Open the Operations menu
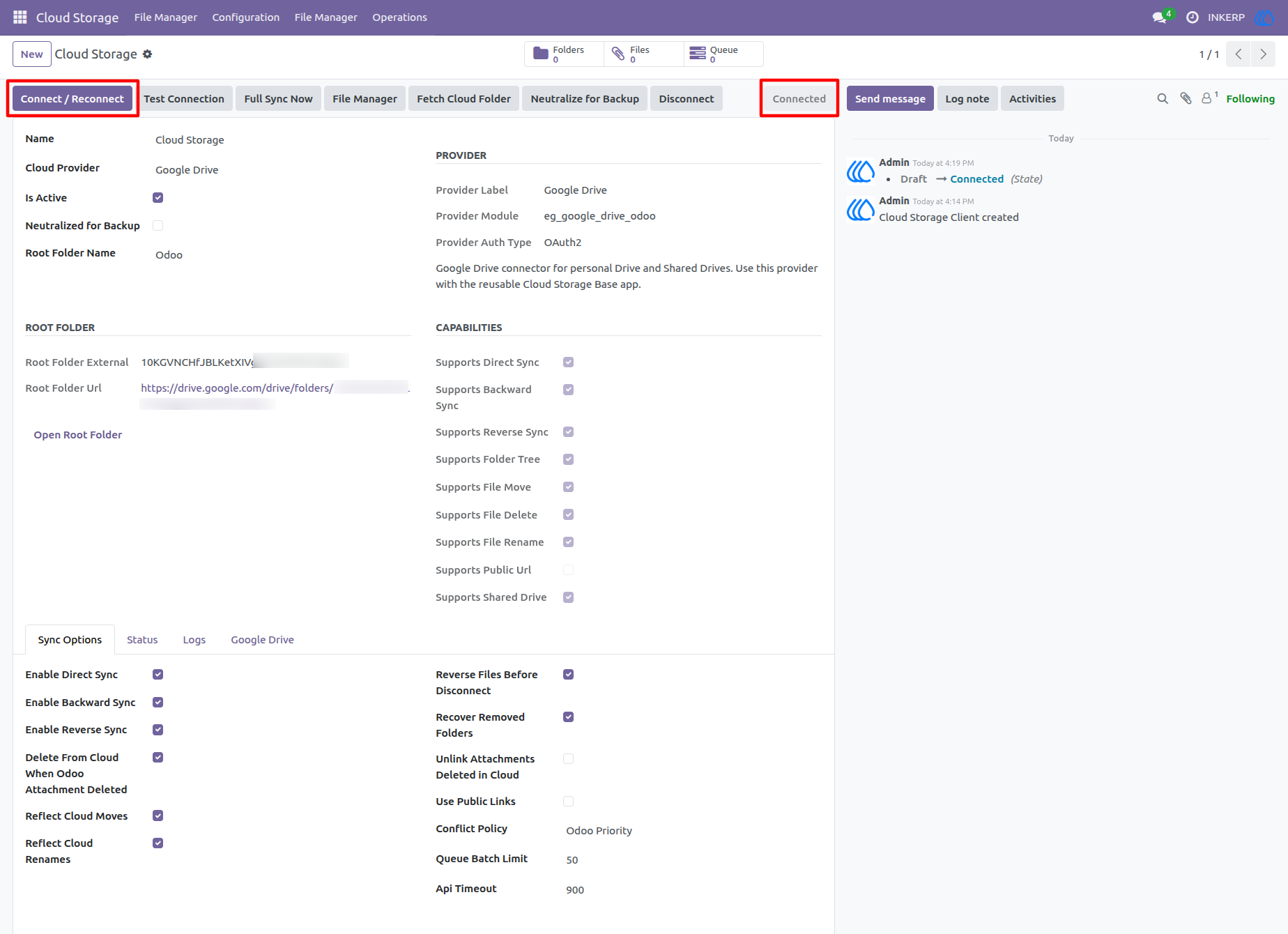1288x934 pixels. (399, 17)
